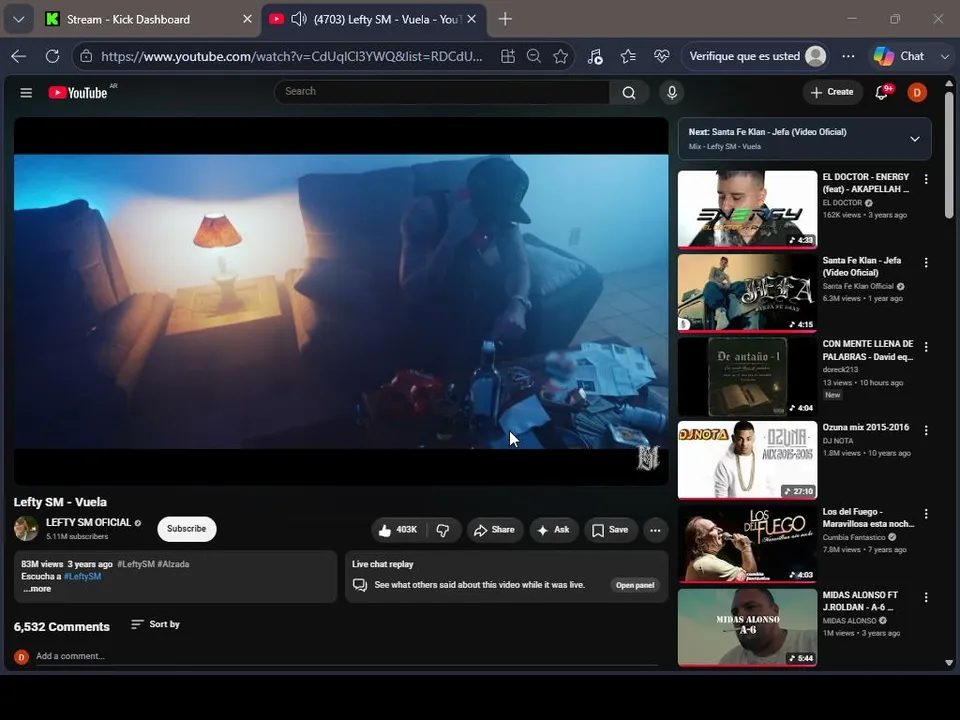Close the Kick Dashboard tab
960x720 pixels.
click(247, 19)
